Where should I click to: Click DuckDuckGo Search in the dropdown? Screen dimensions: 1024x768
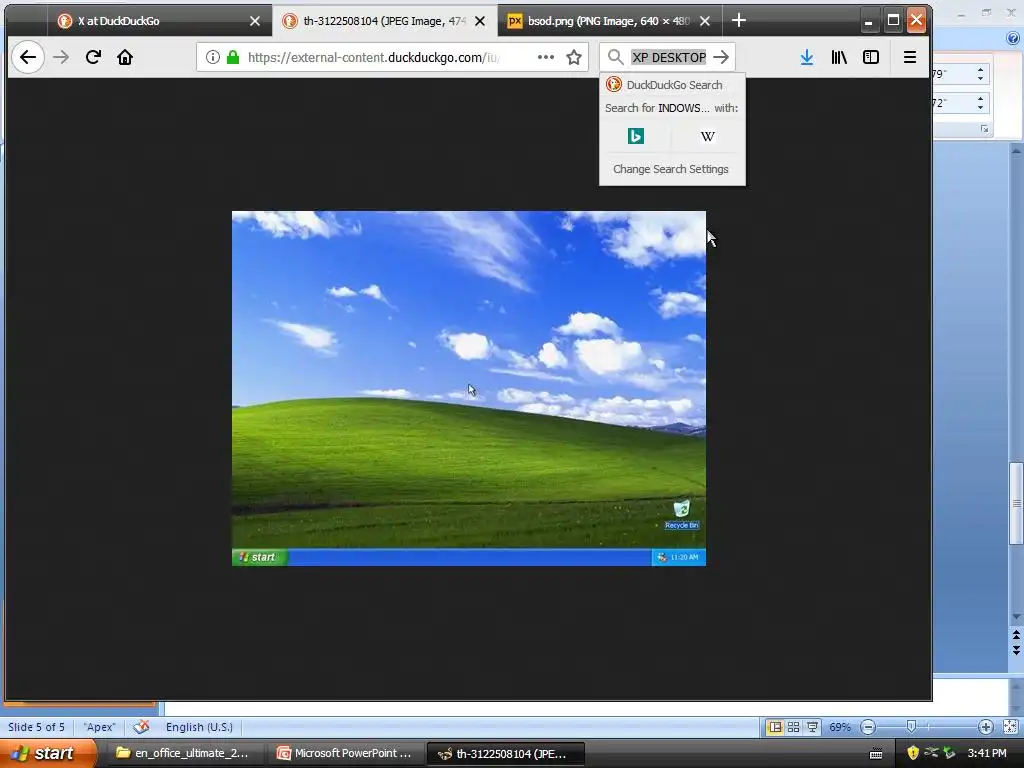[672, 85]
